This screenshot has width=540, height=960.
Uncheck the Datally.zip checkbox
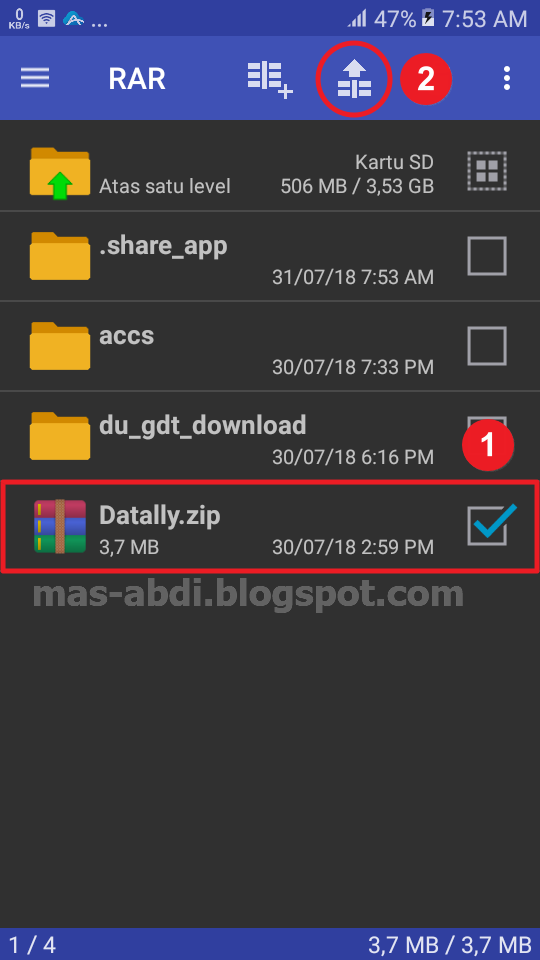[488, 525]
